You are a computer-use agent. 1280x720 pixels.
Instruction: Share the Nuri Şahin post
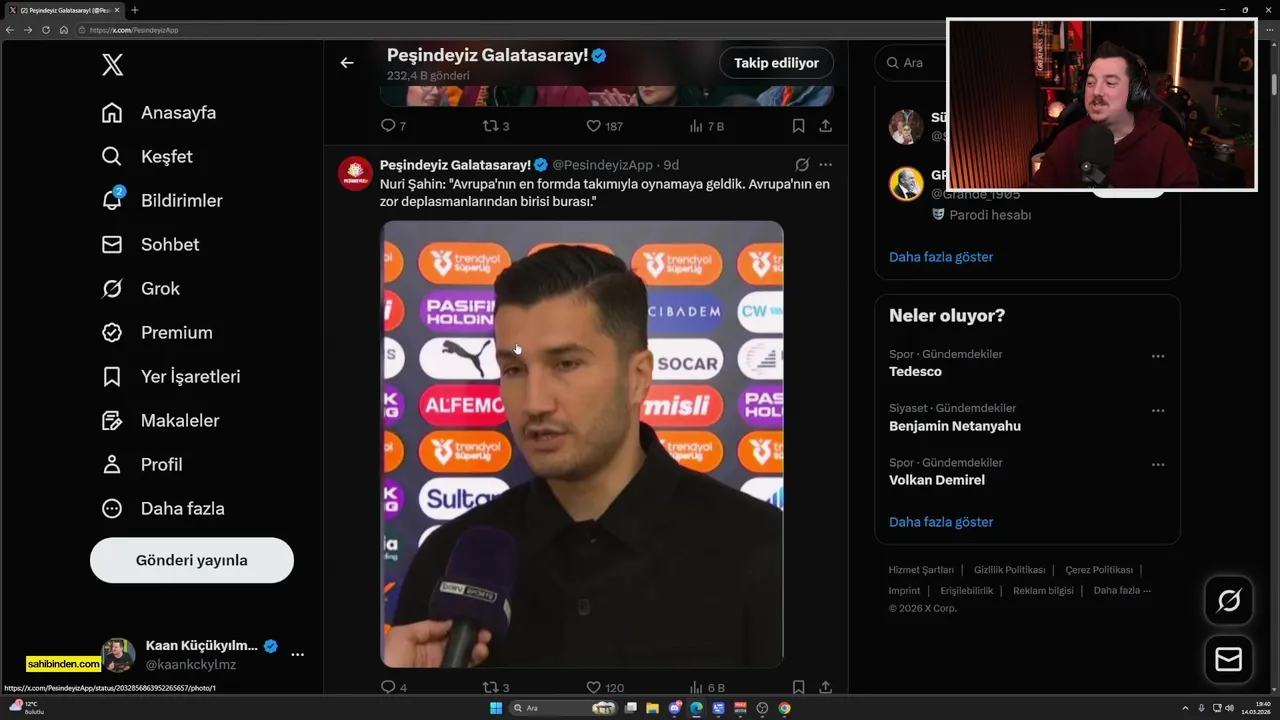[x=825, y=687]
